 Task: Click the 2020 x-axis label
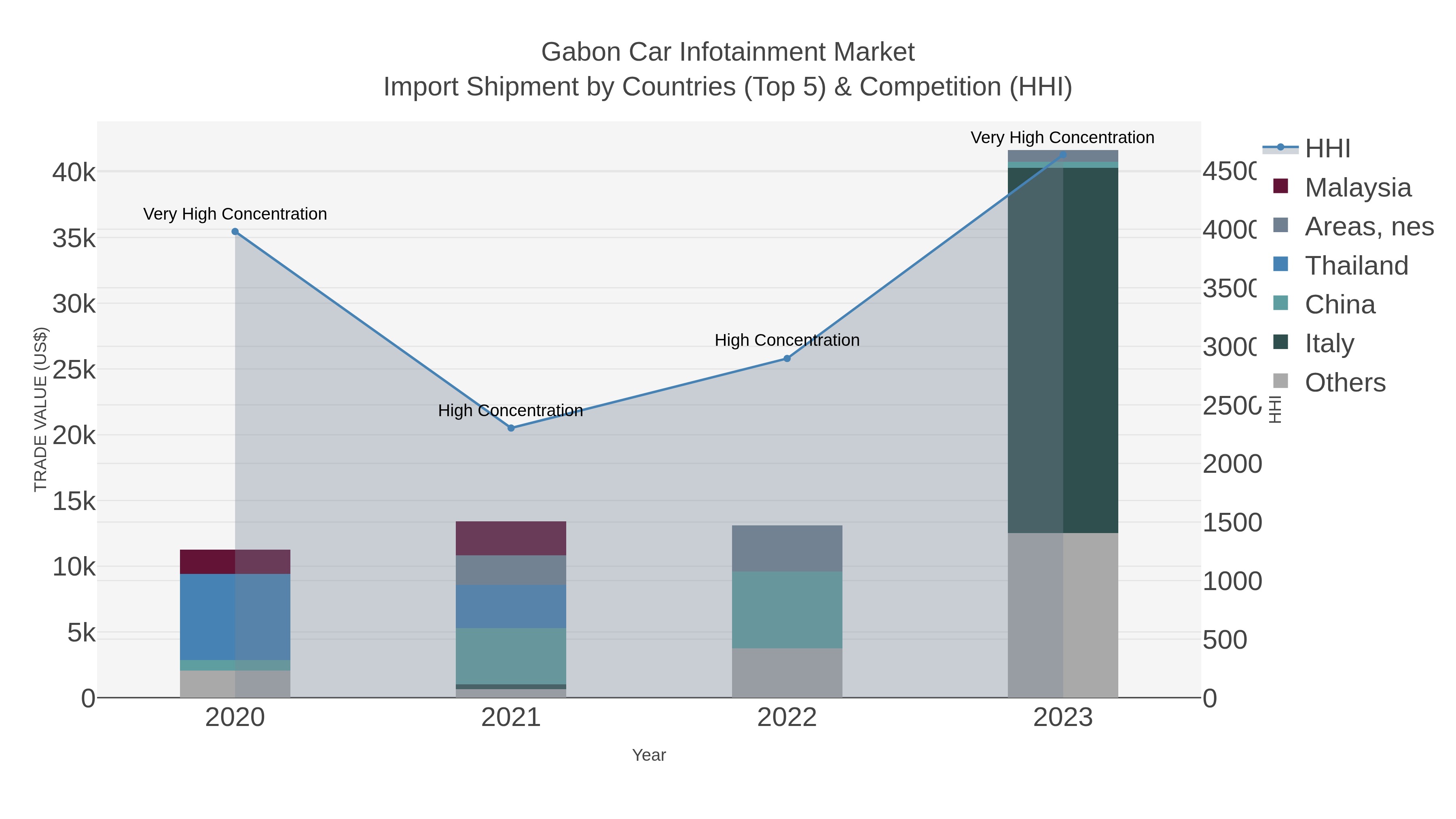235,718
